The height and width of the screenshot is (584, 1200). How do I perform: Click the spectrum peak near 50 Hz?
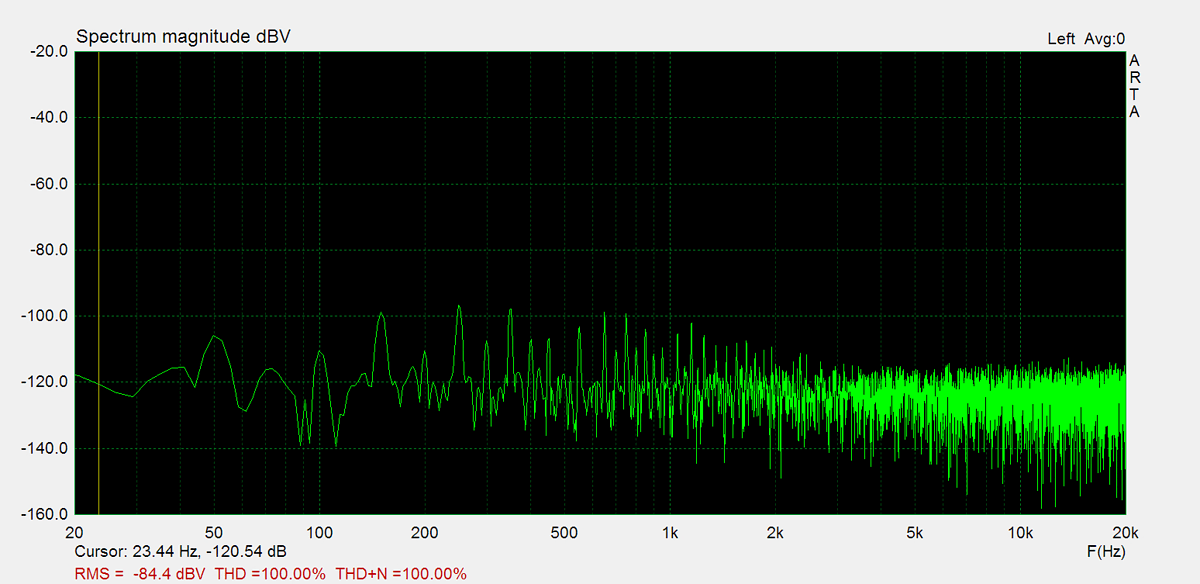pos(213,337)
